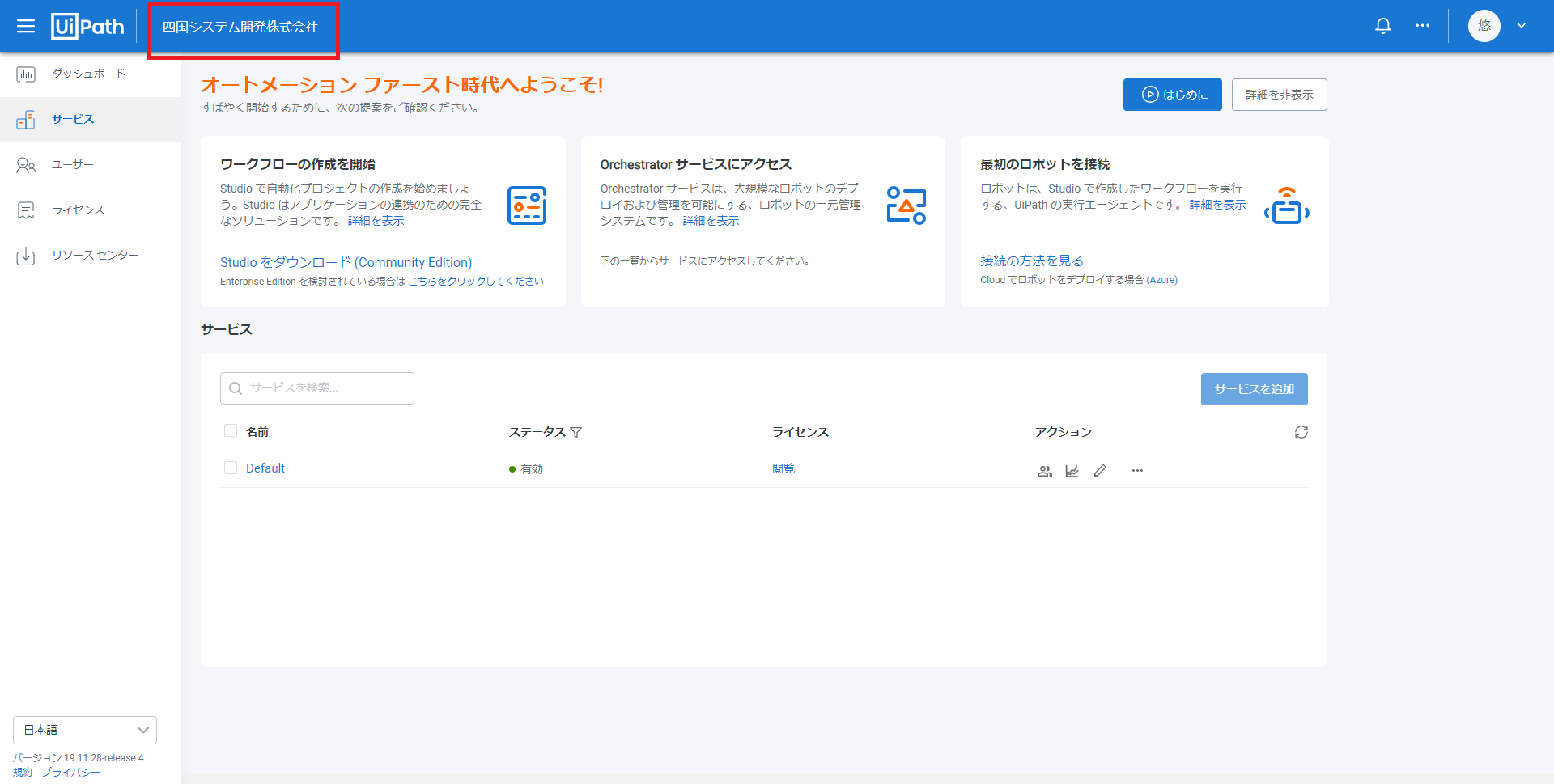
Task: Click the サービスを検索 search field
Action: pyautogui.click(x=317, y=388)
